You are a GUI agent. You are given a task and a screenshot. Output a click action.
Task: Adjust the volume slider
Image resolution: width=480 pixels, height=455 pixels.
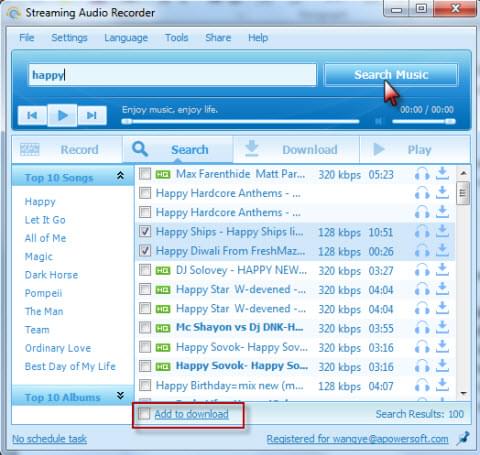[x=424, y=122]
